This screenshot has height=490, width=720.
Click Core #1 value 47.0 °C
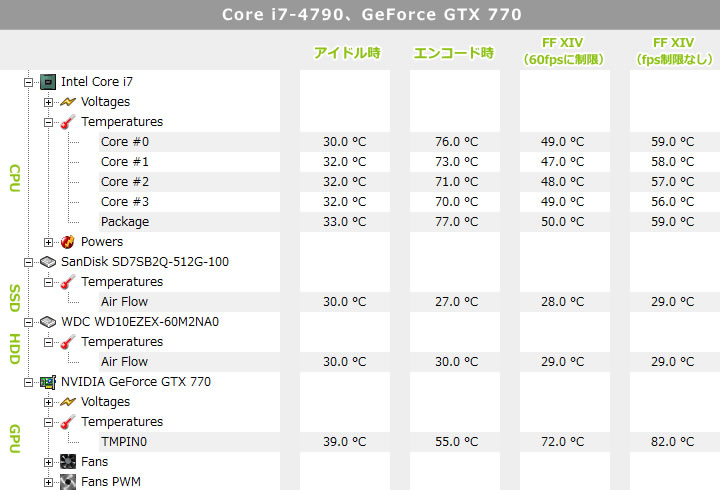(x=562, y=162)
